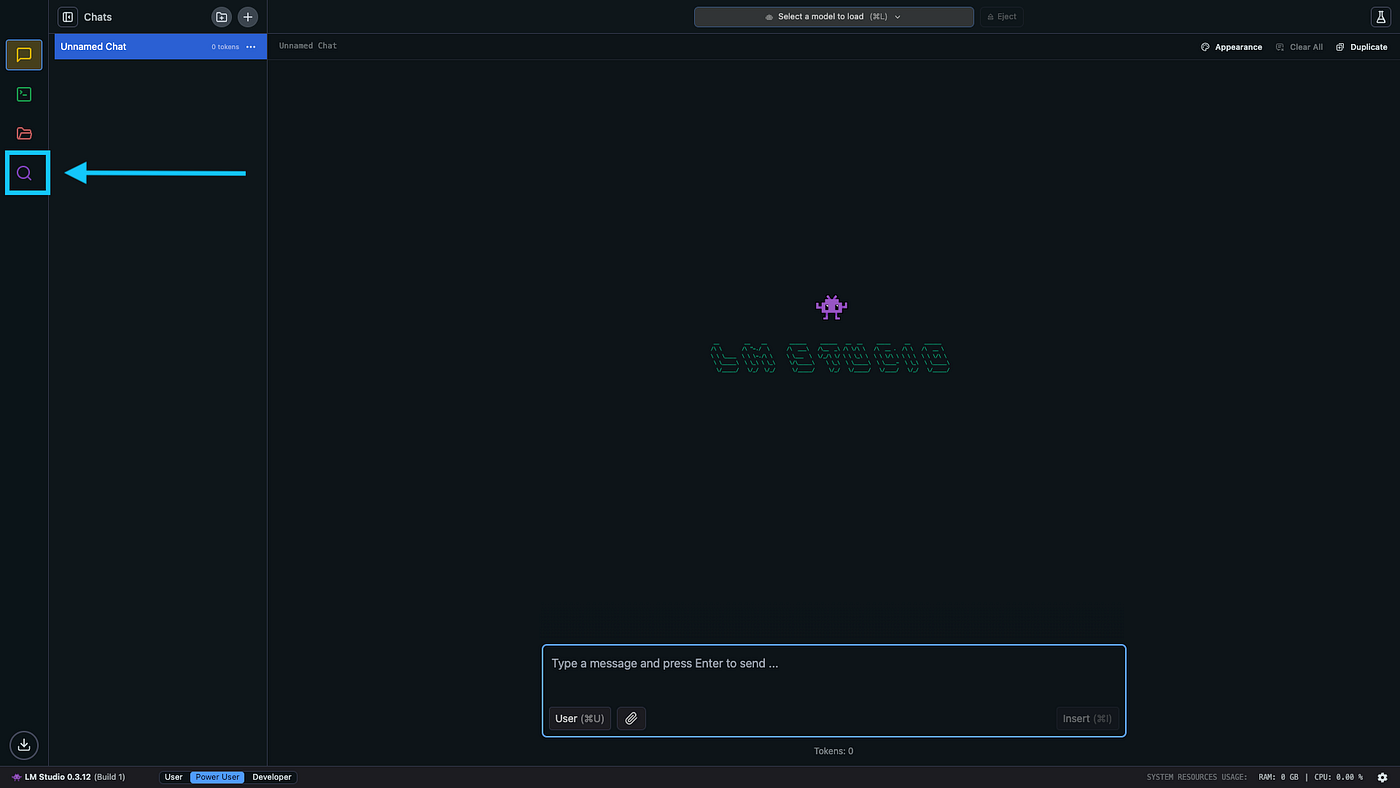The height and width of the screenshot is (788, 1400).
Task: Open the Developer terminal view icon
Action: [24, 94]
